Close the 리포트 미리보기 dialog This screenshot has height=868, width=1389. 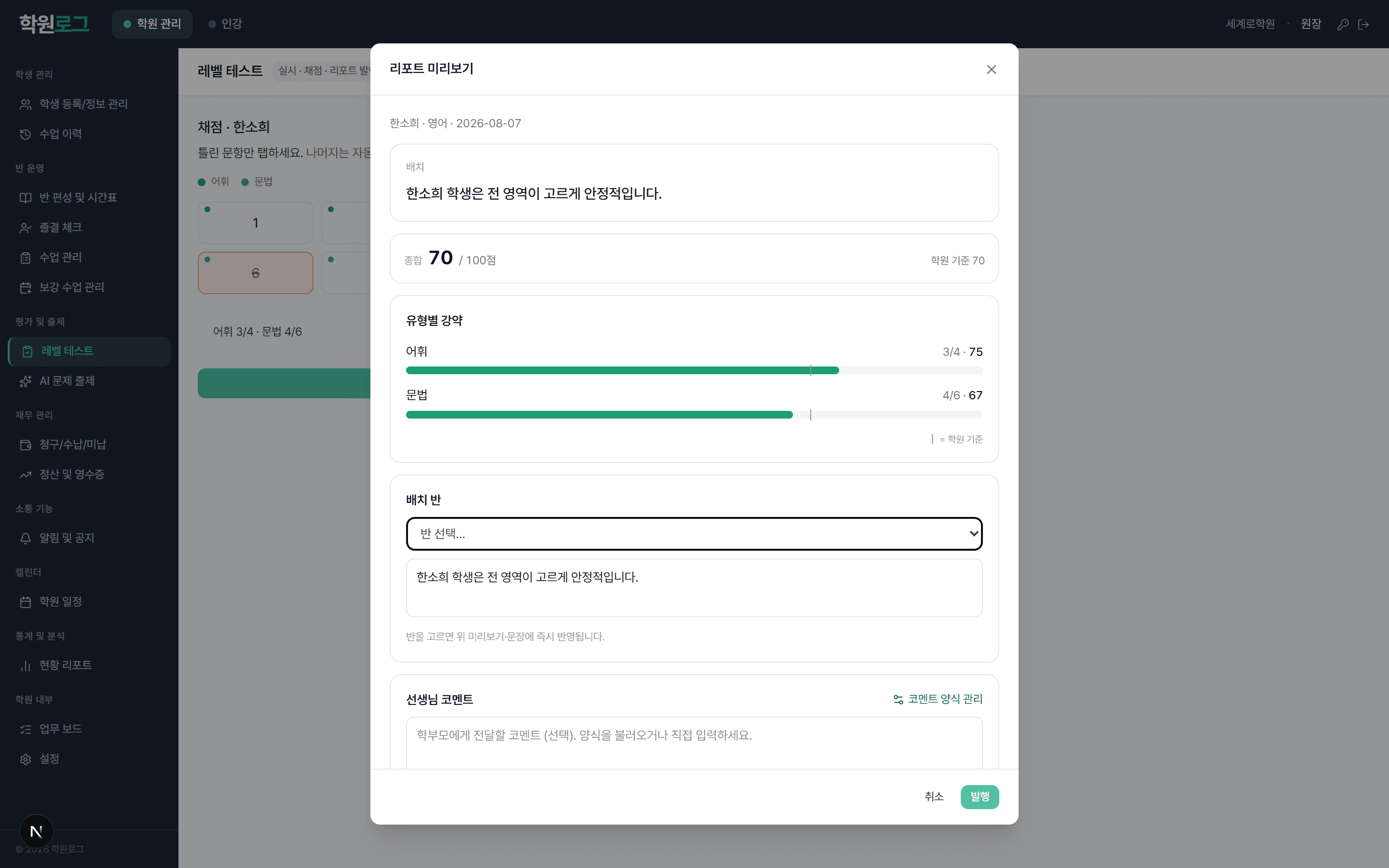click(x=991, y=69)
